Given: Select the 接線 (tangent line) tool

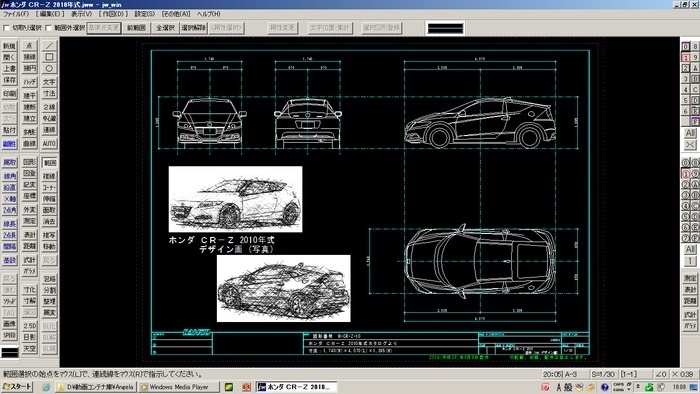Looking at the screenshot, I should click(x=29, y=57).
